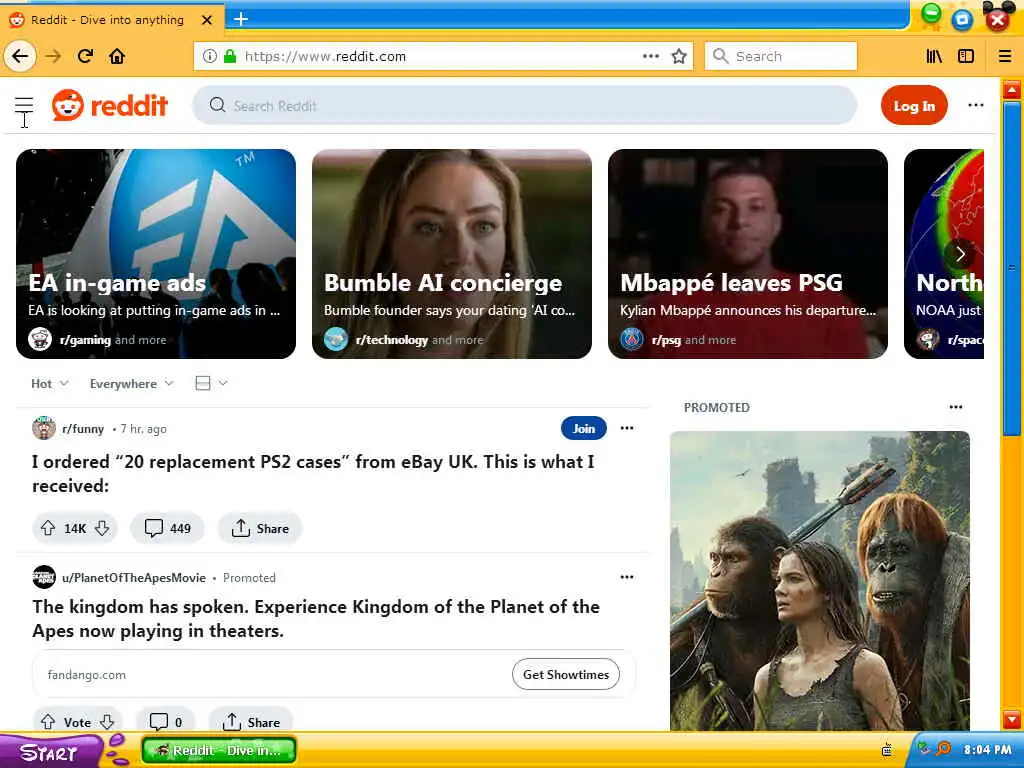The image size is (1024, 768).
Task: Open page actions three-dot menu in address bar
Action: point(650,56)
